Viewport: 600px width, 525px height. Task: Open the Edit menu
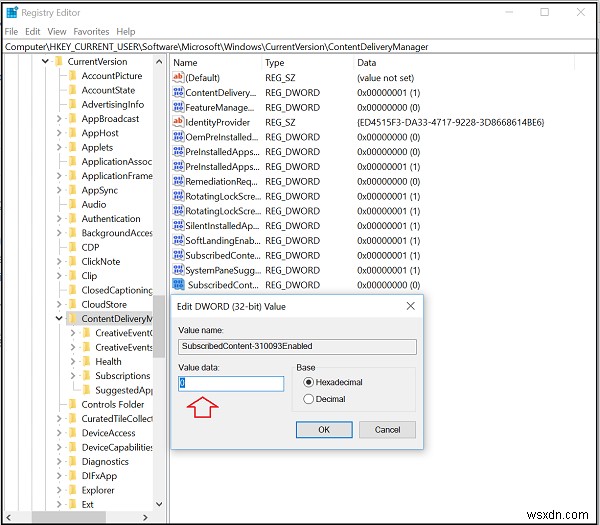point(33,31)
